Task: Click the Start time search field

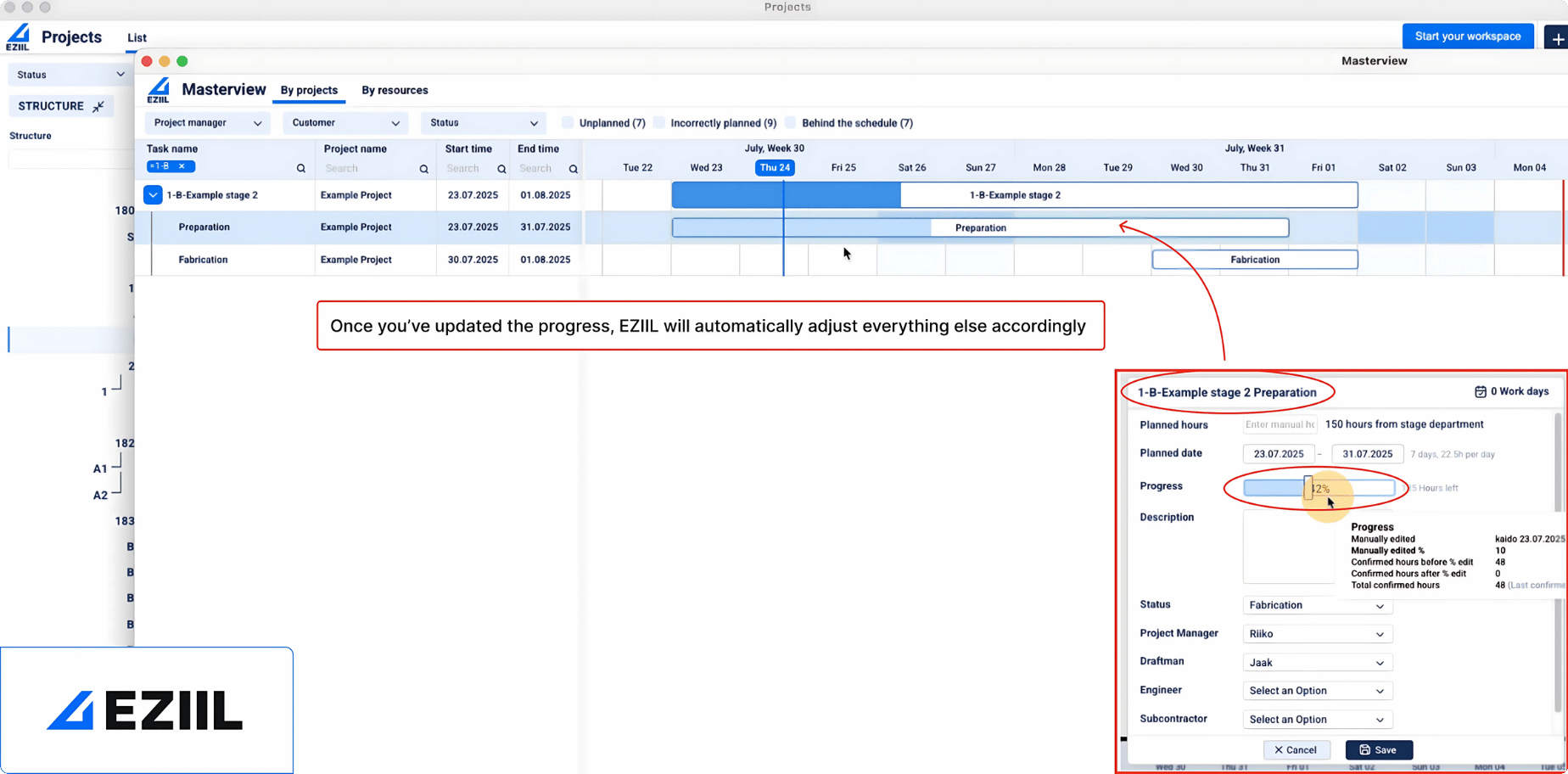Action: pos(468,169)
